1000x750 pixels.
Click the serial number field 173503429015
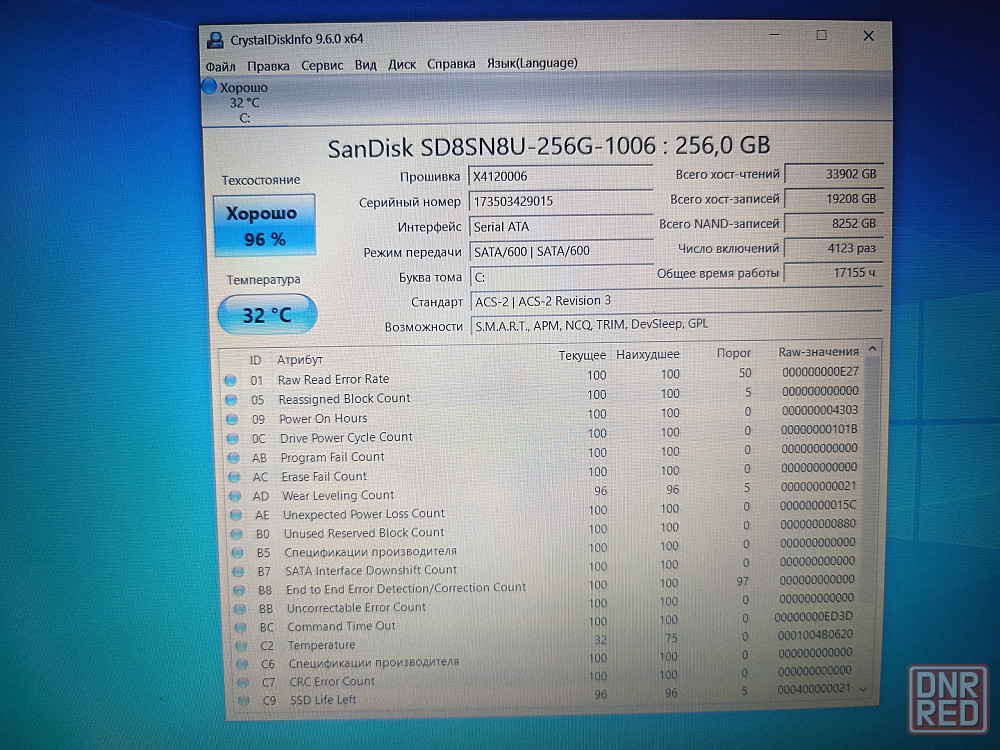pos(561,201)
